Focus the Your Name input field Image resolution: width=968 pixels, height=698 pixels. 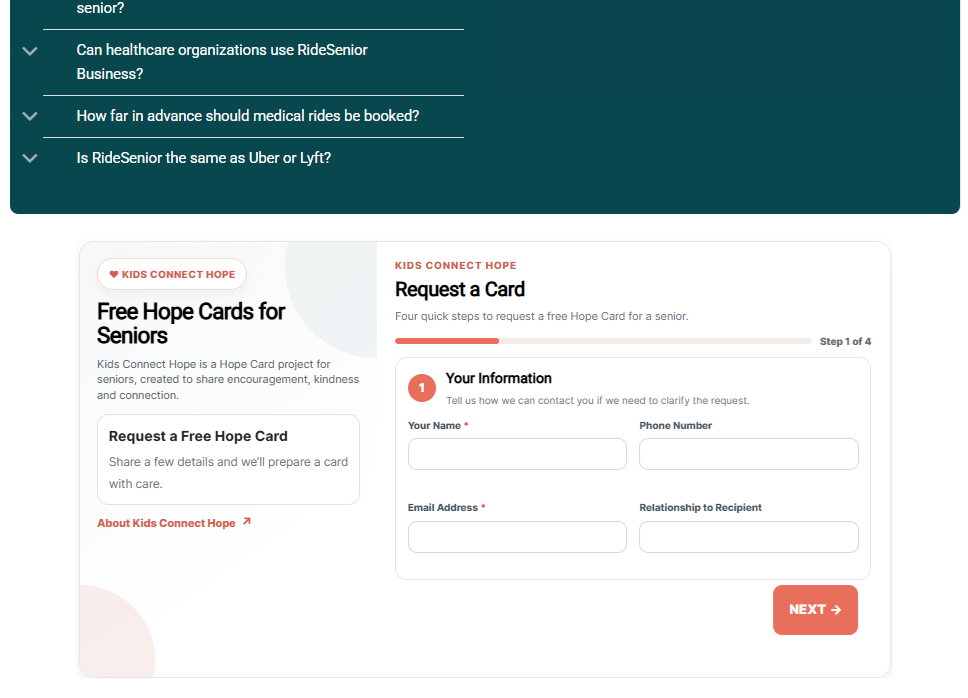[x=517, y=454]
